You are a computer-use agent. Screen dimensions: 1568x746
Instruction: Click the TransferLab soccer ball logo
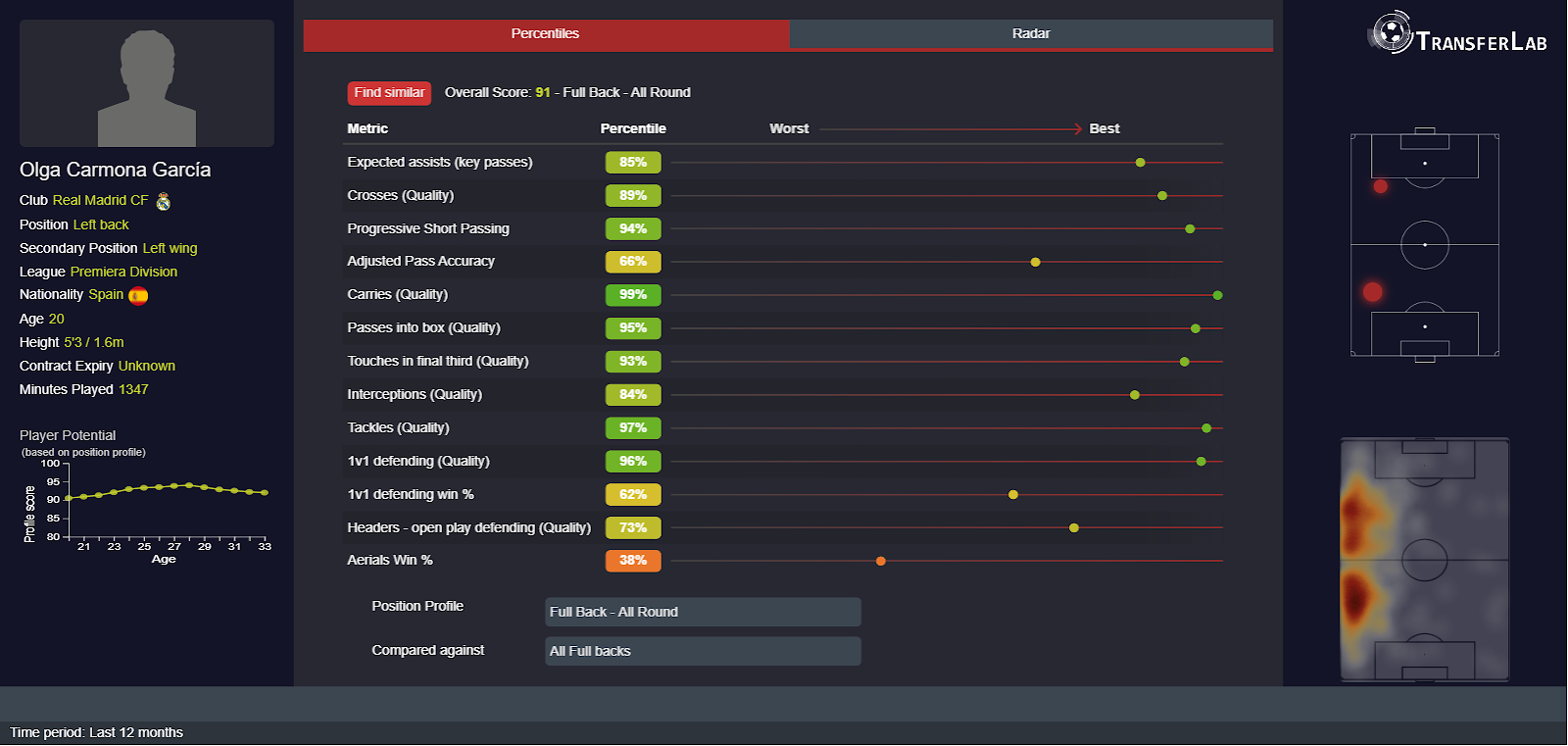[x=1390, y=32]
